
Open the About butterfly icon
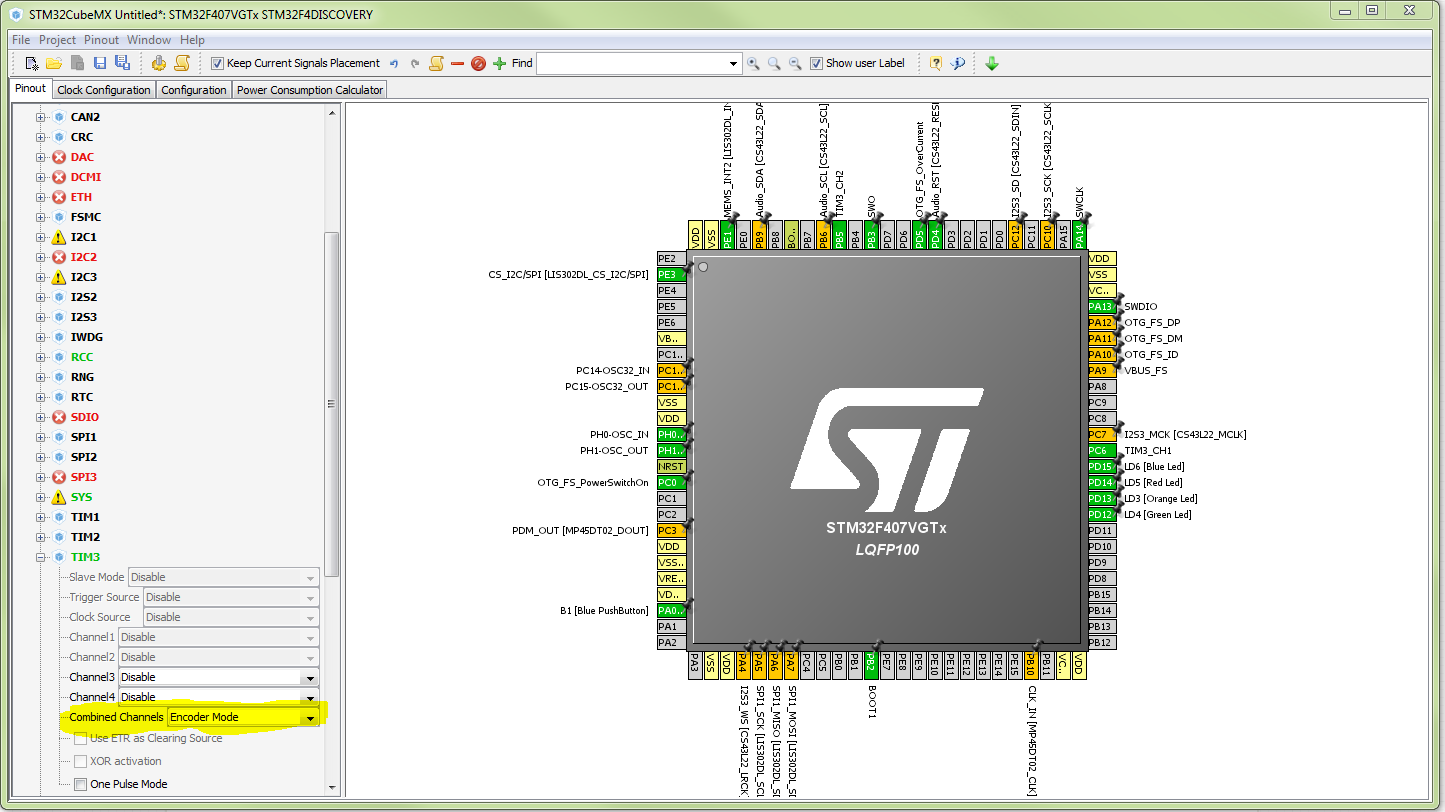[958, 63]
